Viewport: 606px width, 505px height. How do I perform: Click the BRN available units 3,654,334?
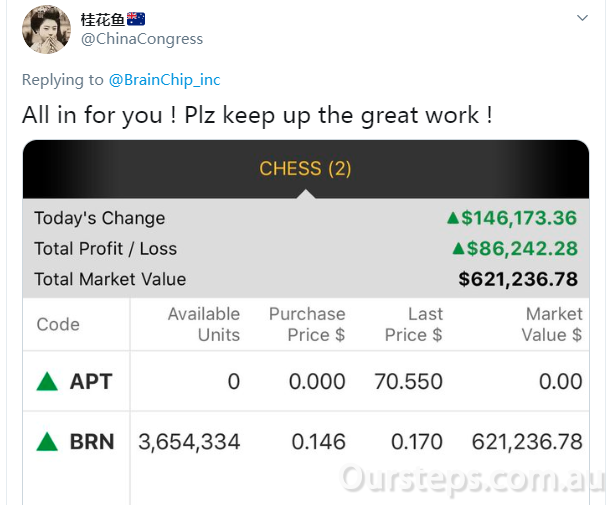(189, 442)
